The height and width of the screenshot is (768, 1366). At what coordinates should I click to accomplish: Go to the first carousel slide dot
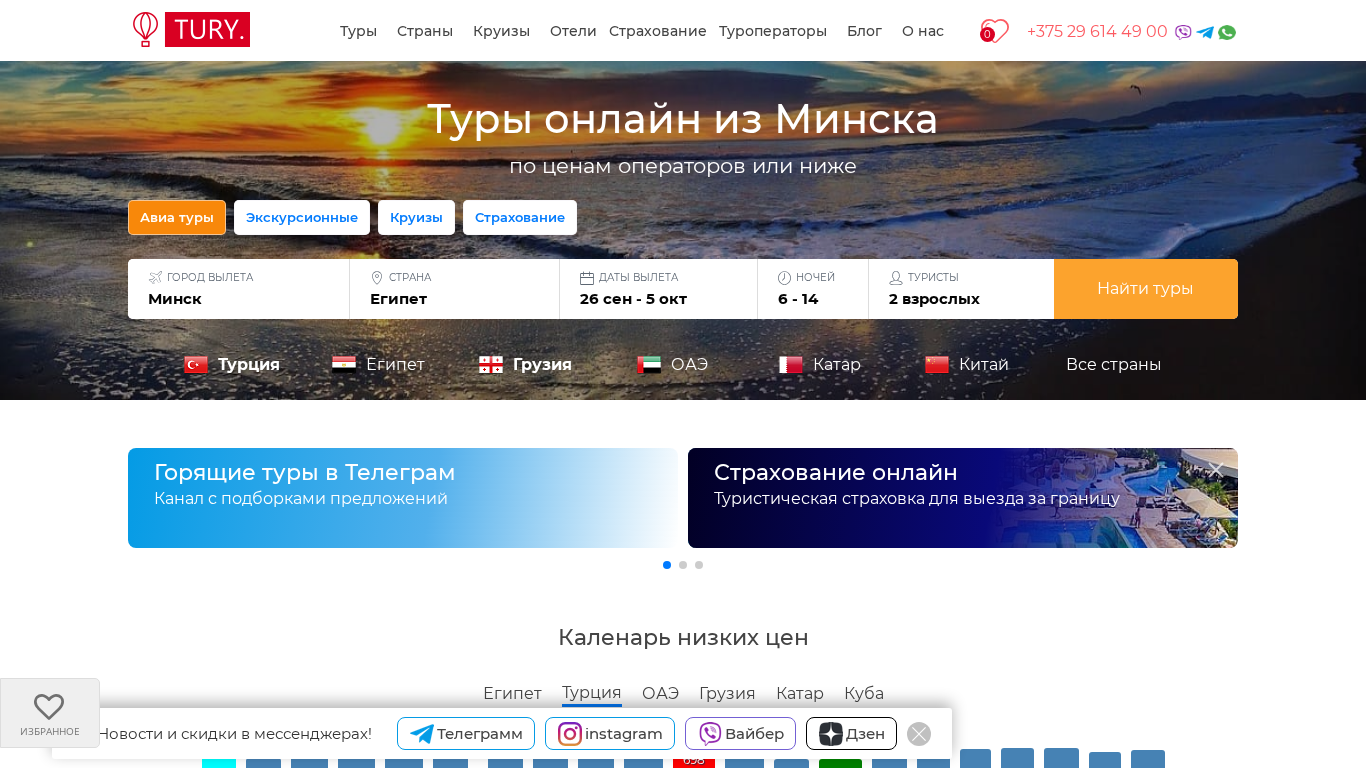(x=667, y=565)
